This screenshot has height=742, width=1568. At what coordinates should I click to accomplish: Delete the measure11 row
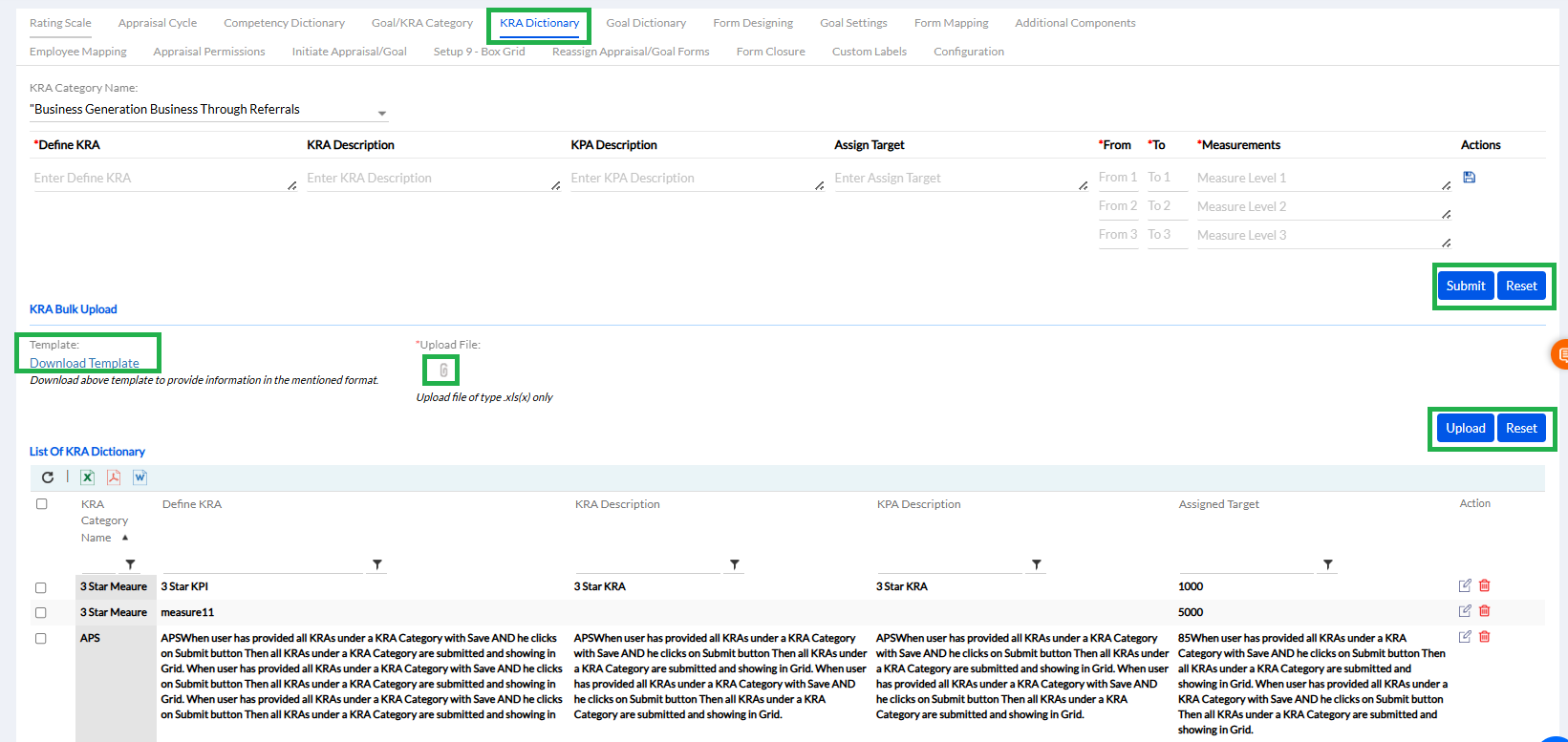(x=1485, y=611)
